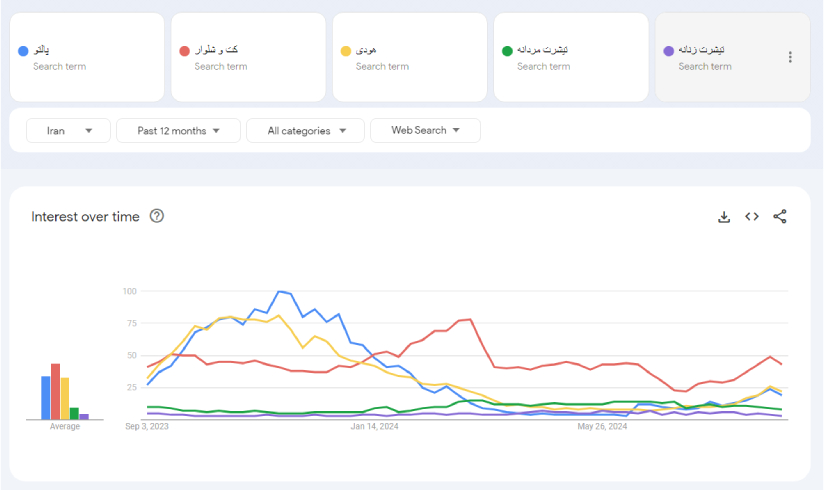
Task: Click the blue average bar
Action: (46, 398)
